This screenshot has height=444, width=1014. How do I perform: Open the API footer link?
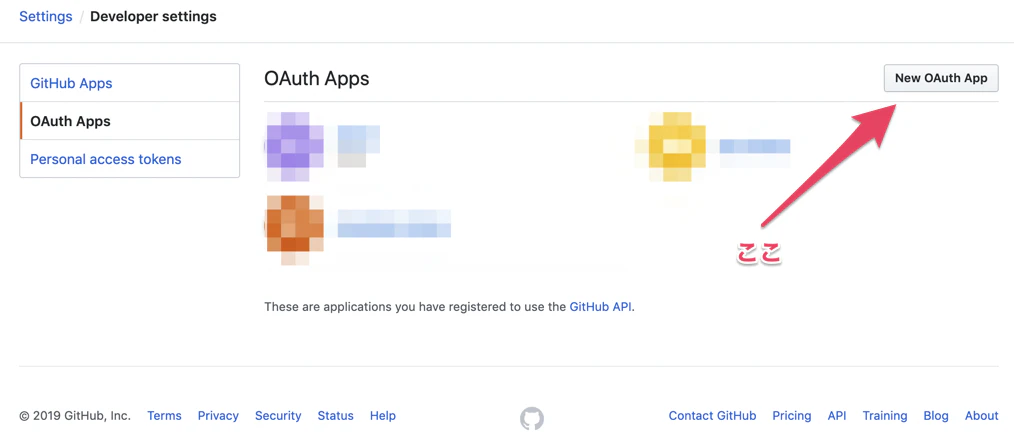837,416
